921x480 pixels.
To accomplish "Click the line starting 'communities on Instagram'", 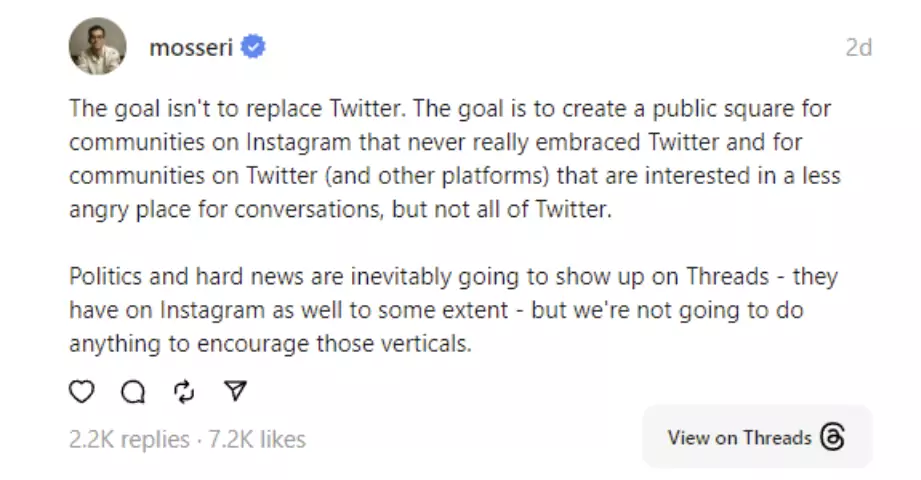I will click(x=436, y=142).
